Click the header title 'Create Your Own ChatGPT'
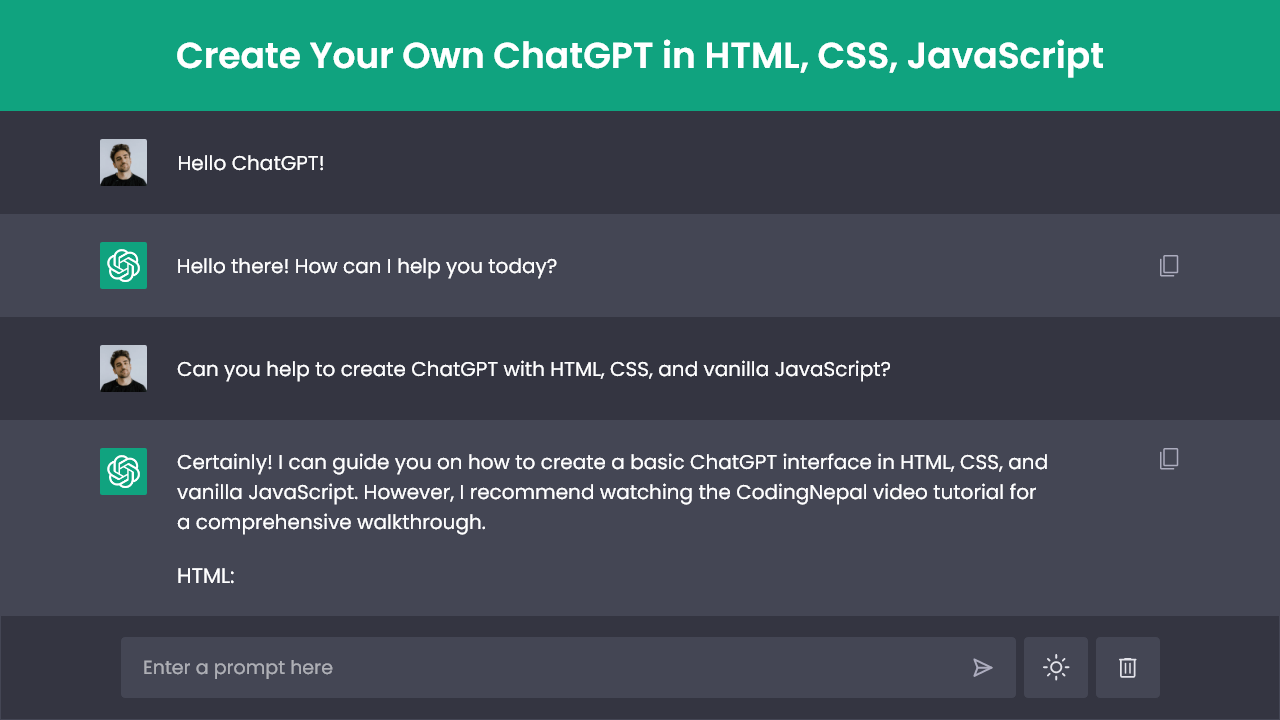 (x=640, y=55)
